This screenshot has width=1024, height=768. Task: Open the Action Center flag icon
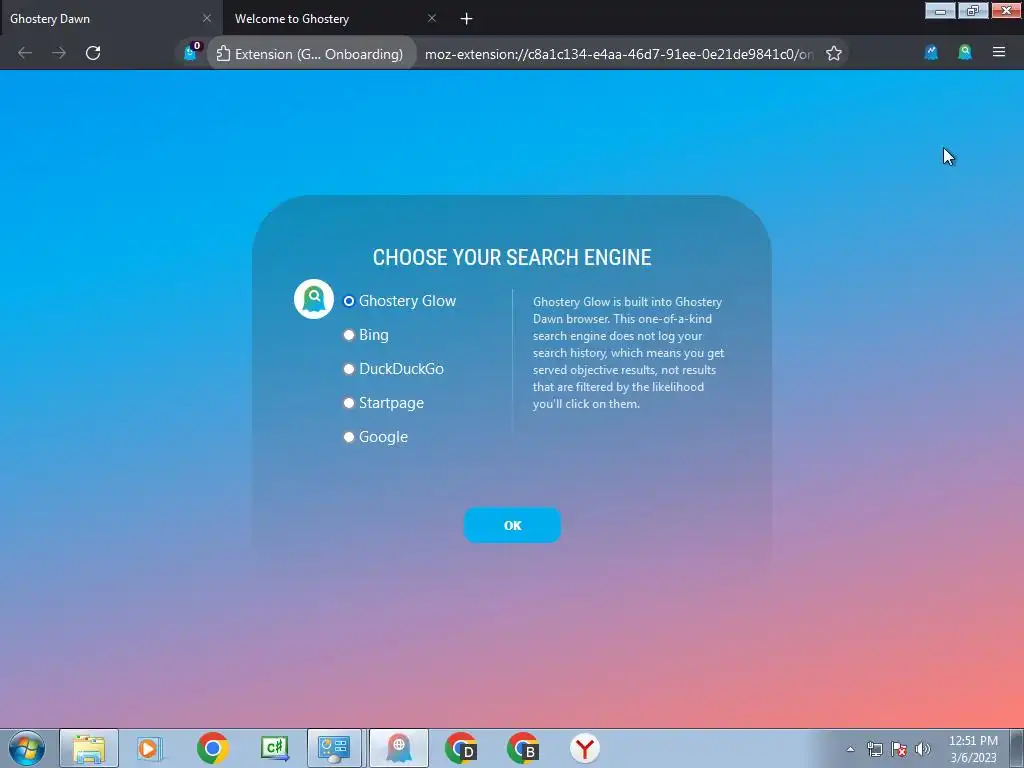pyautogui.click(x=899, y=749)
